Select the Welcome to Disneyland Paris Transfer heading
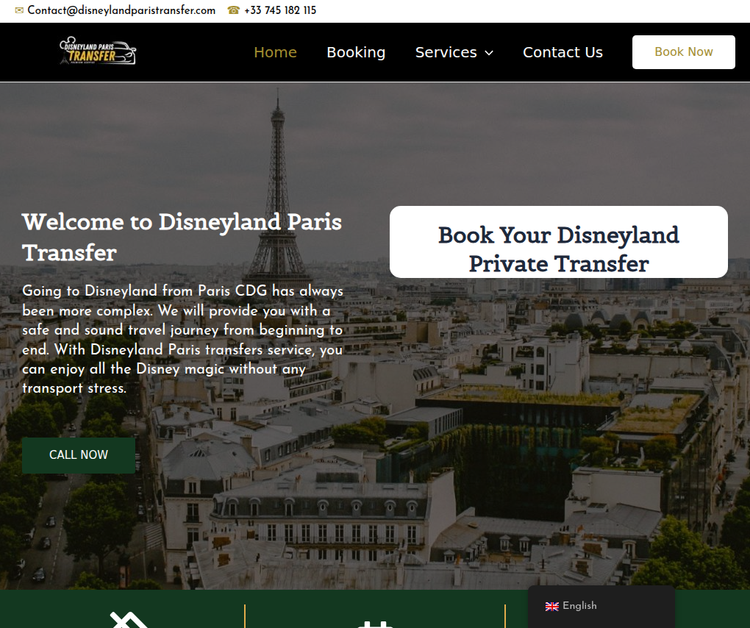Image resolution: width=750 pixels, height=628 pixels. [182, 237]
